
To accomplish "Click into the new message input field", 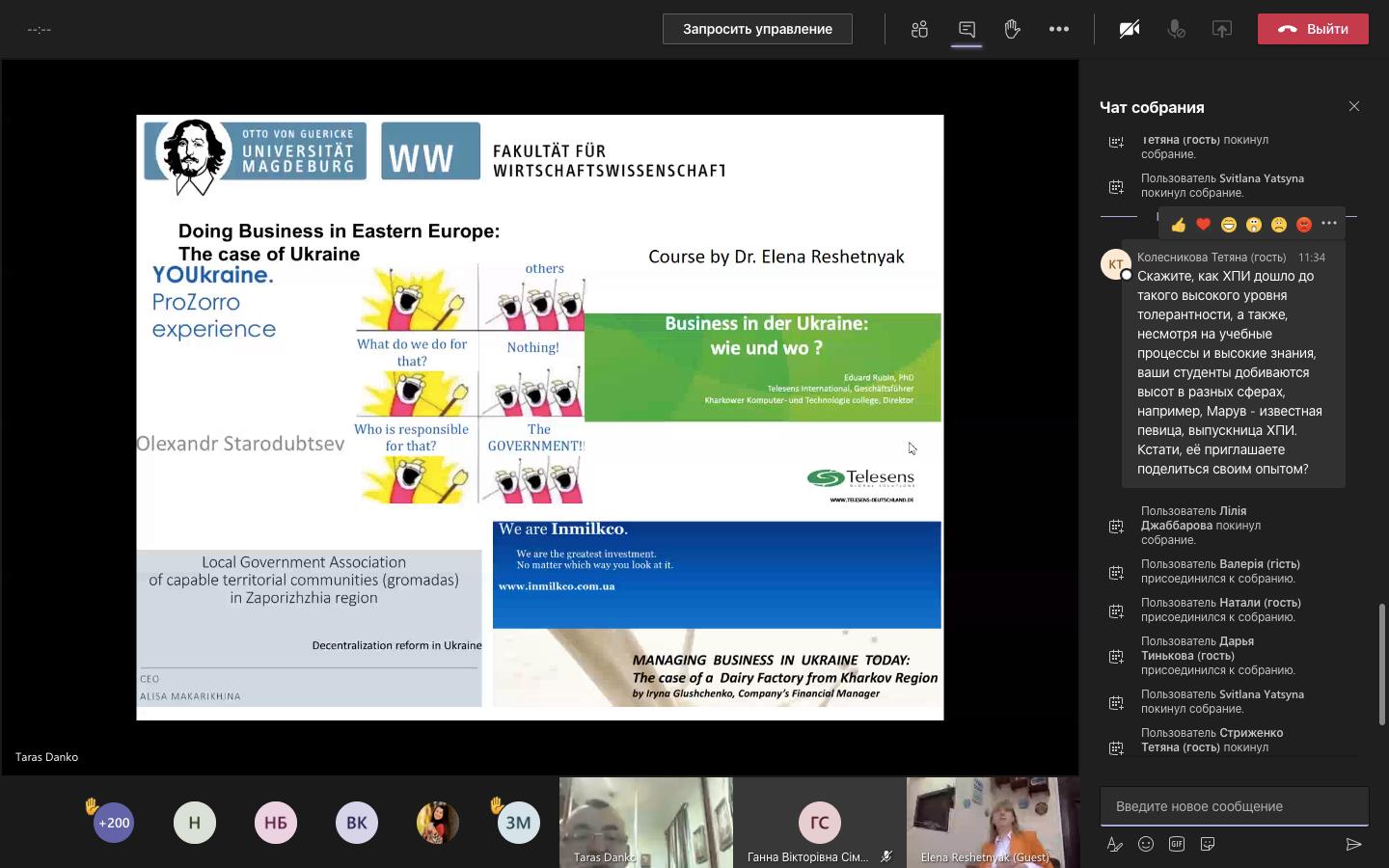I will [1235, 806].
